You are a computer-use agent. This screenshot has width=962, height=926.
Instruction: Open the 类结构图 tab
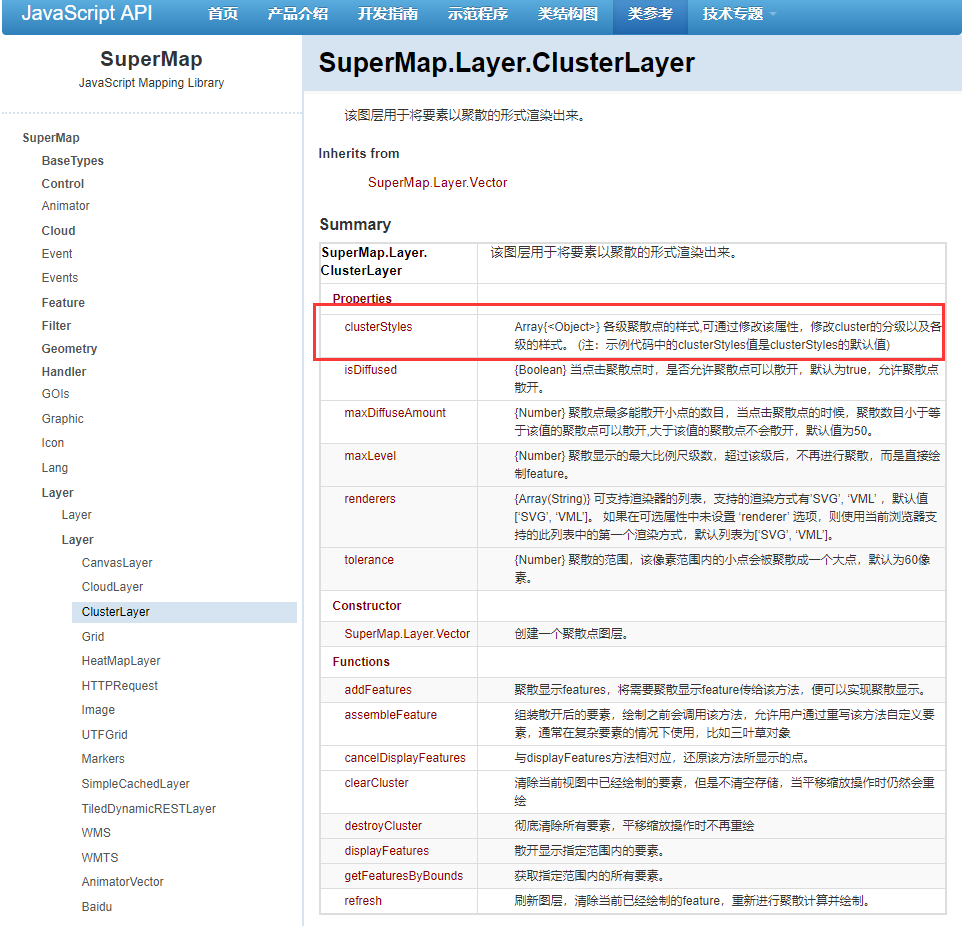tap(568, 14)
